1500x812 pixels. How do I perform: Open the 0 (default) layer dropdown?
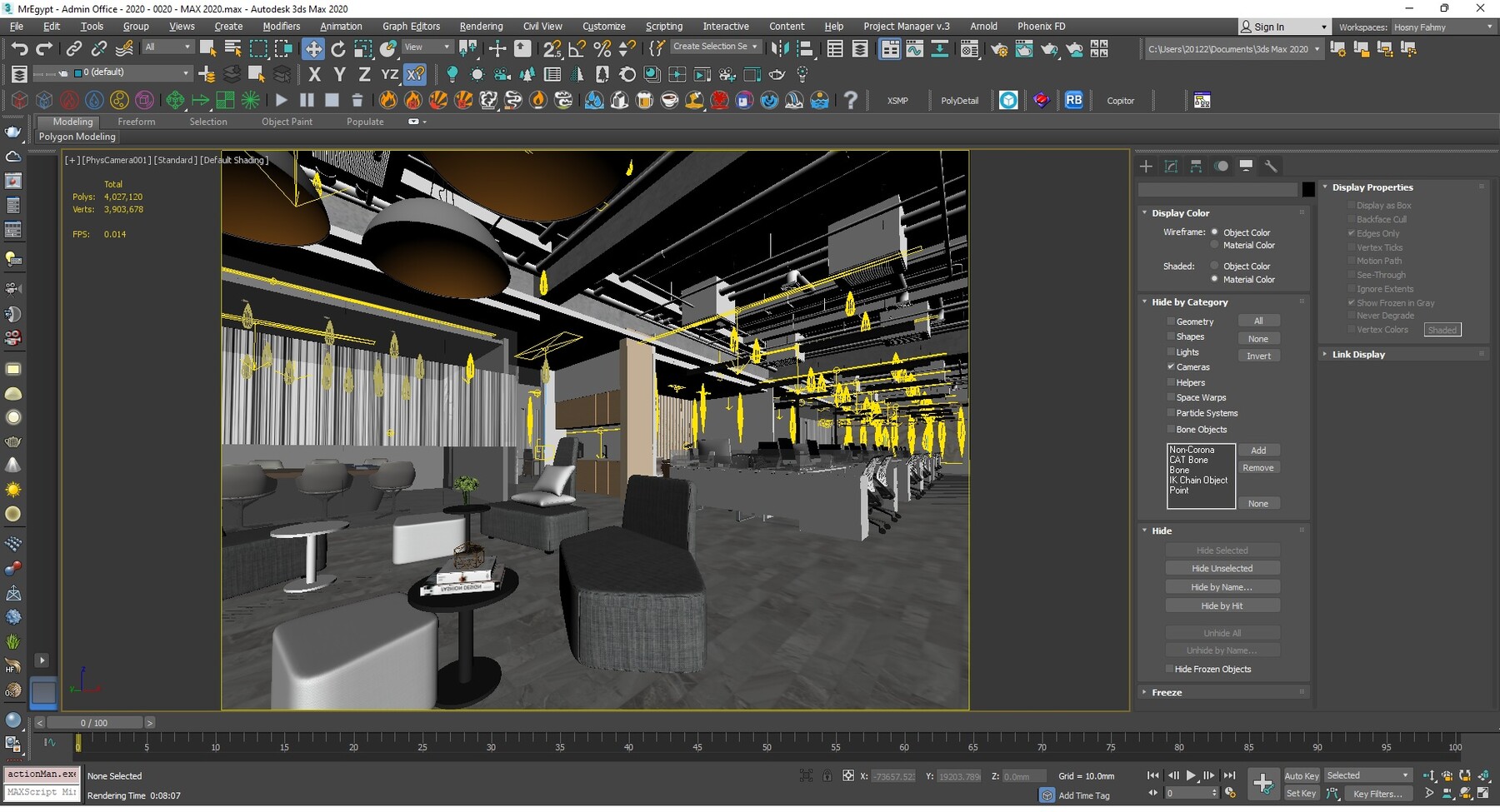pyautogui.click(x=132, y=73)
